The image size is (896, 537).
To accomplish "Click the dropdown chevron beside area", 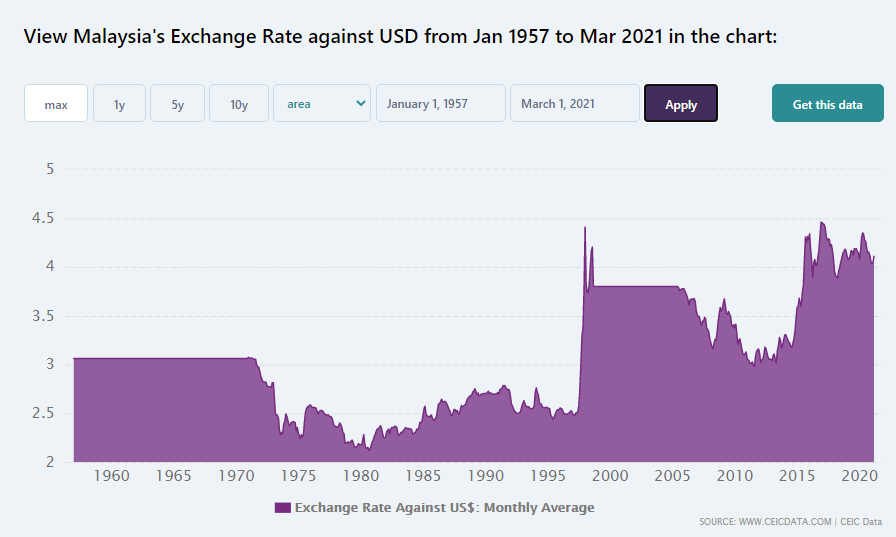I will click(x=361, y=103).
